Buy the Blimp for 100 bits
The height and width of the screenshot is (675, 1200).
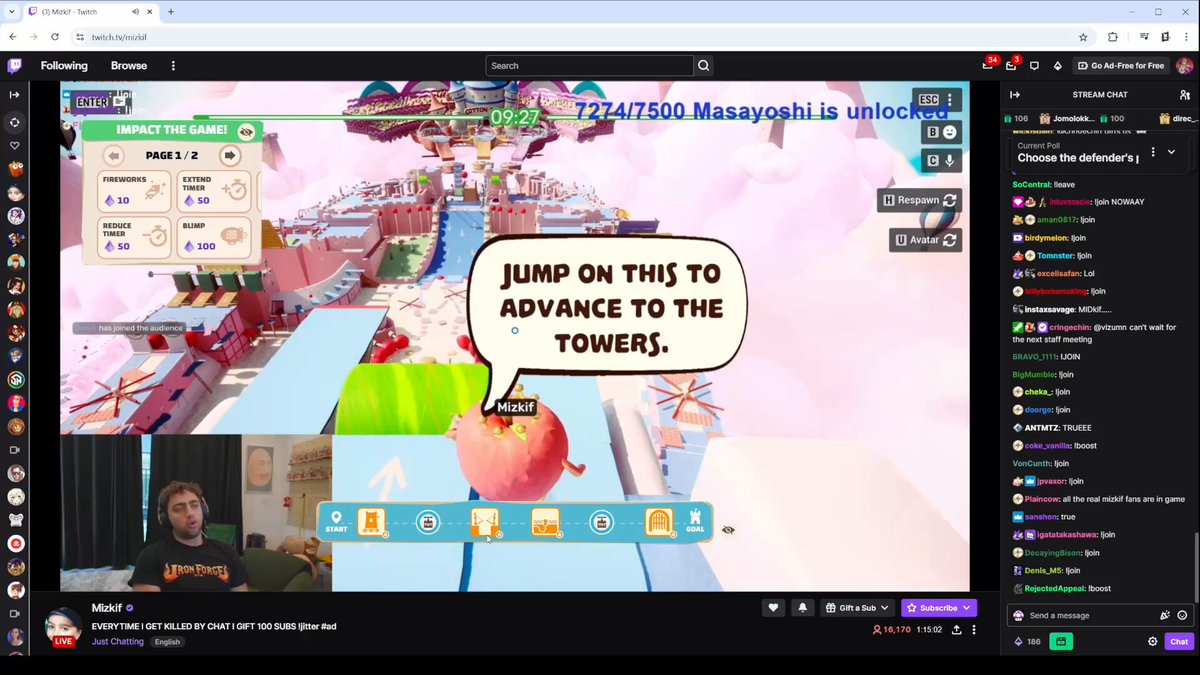pyautogui.click(x=213, y=237)
